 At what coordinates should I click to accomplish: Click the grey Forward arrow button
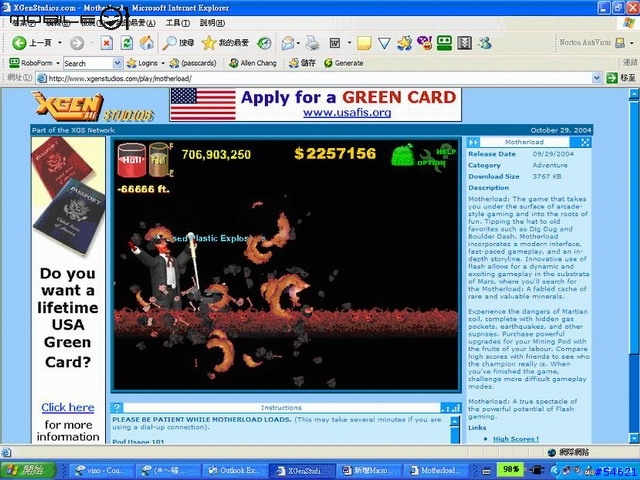tap(77, 43)
